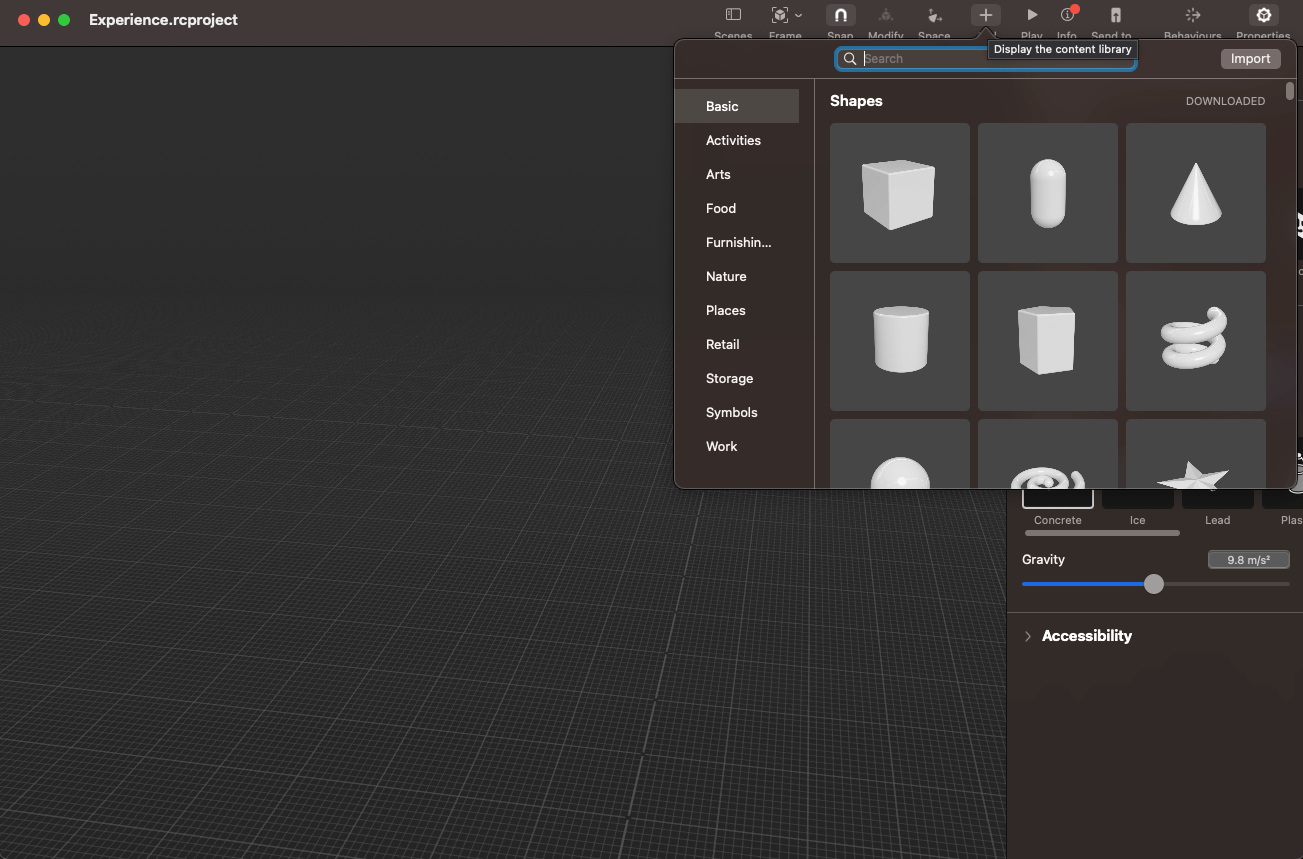1303x859 pixels.
Task: Open the Retail category
Action: click(x=737, y=344)
